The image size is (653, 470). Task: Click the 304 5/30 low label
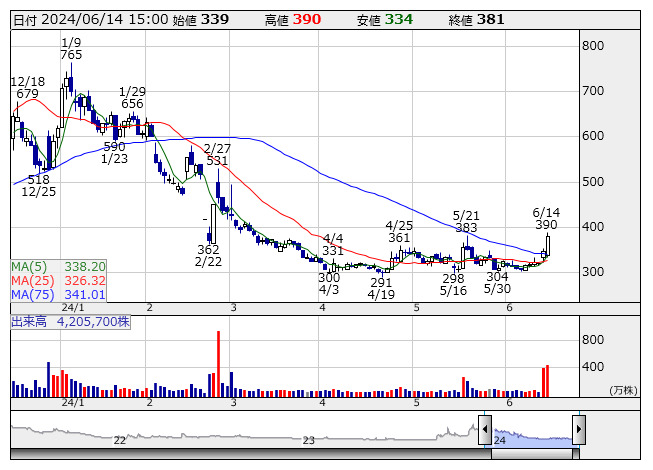point(497,283)
